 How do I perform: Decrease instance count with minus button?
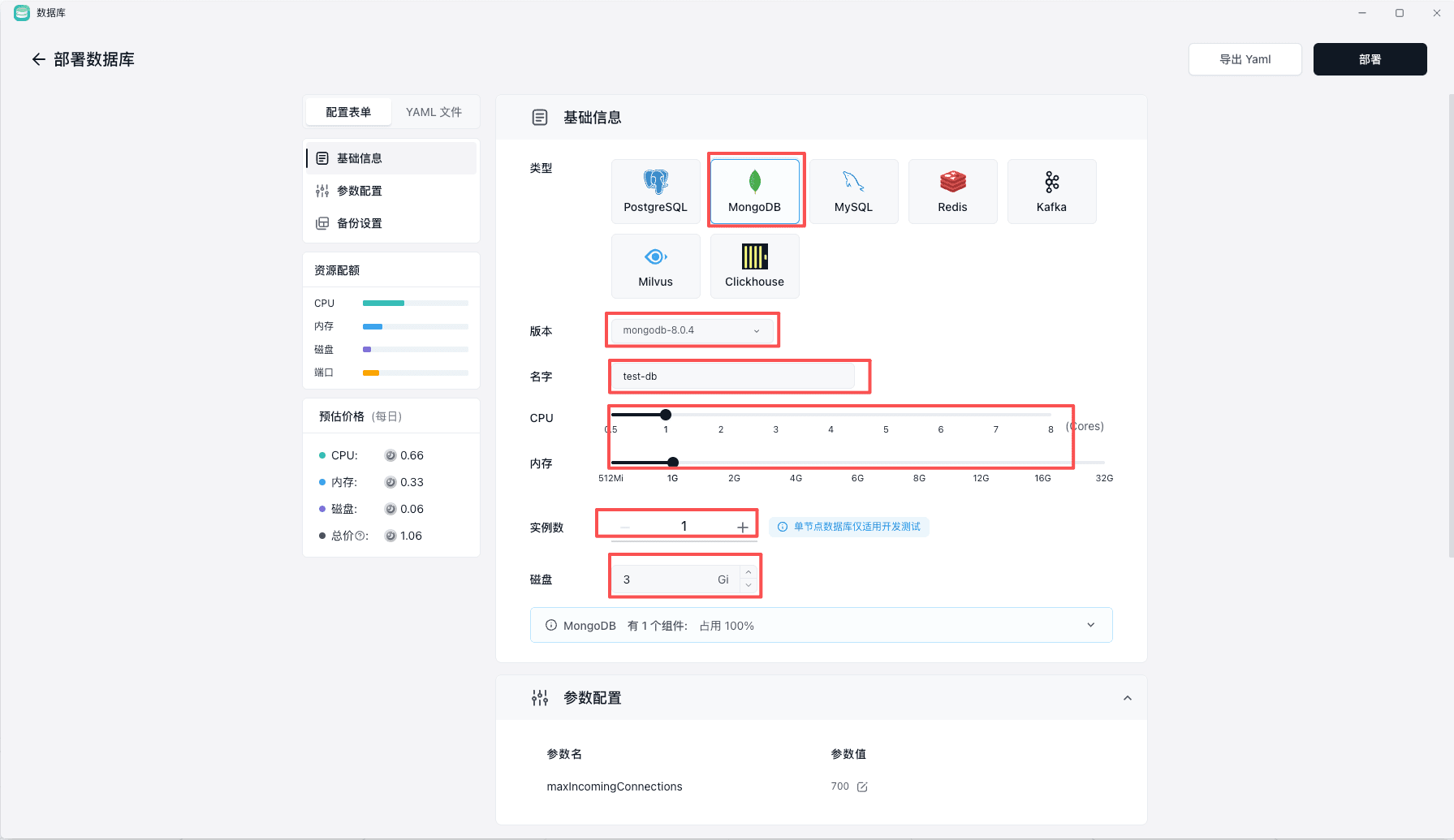point(624,528)
